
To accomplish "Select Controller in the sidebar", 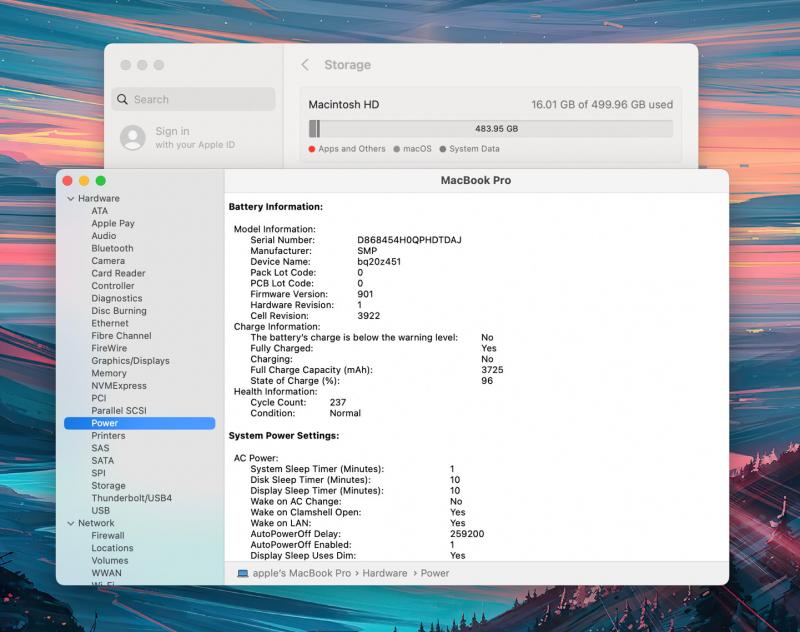I will pos(113,286).
